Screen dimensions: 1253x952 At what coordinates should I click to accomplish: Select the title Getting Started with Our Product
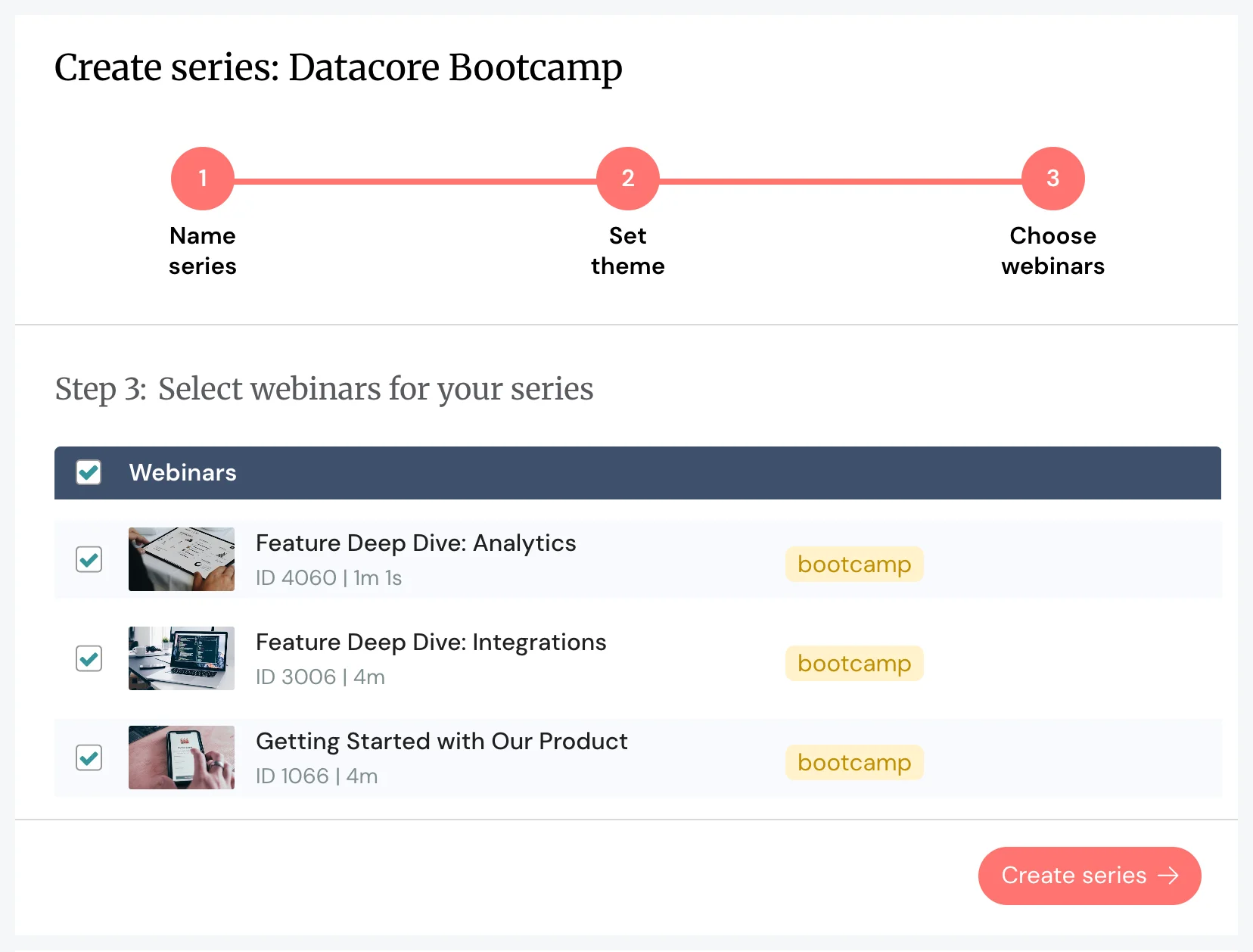[x=441, y=741]
